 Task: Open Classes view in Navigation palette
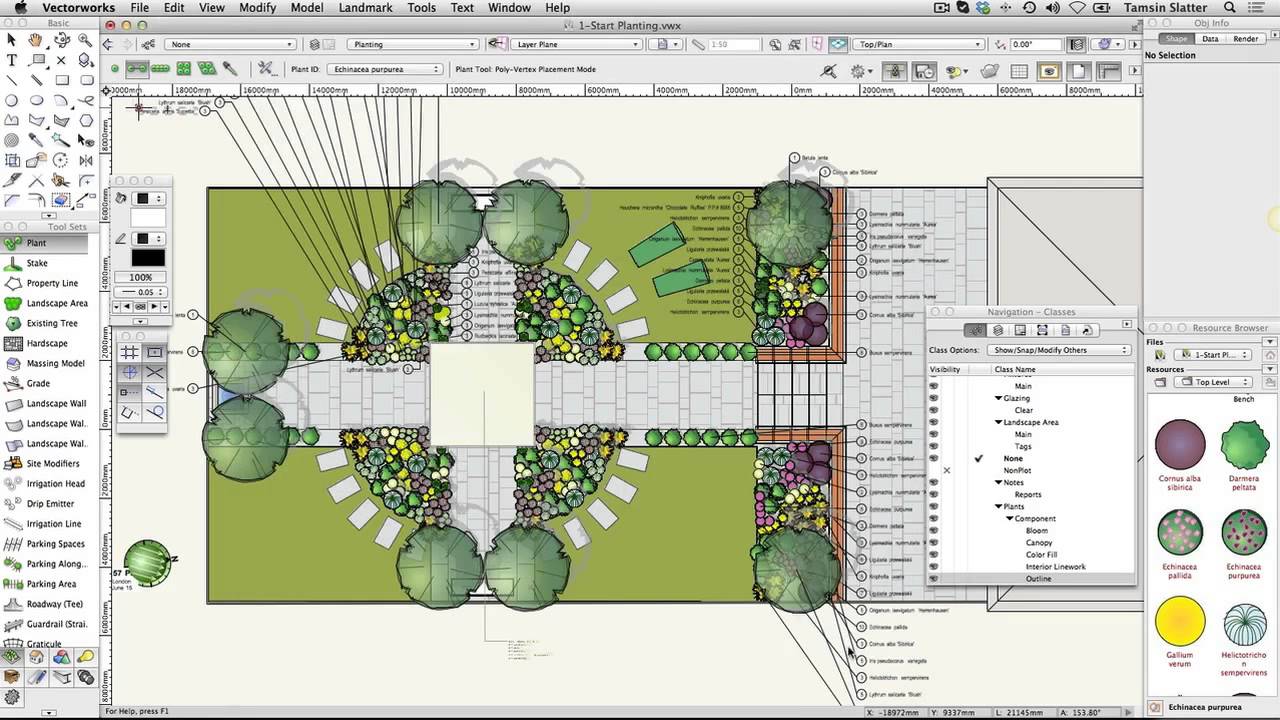pyautogui.click(x=976, y=330)
